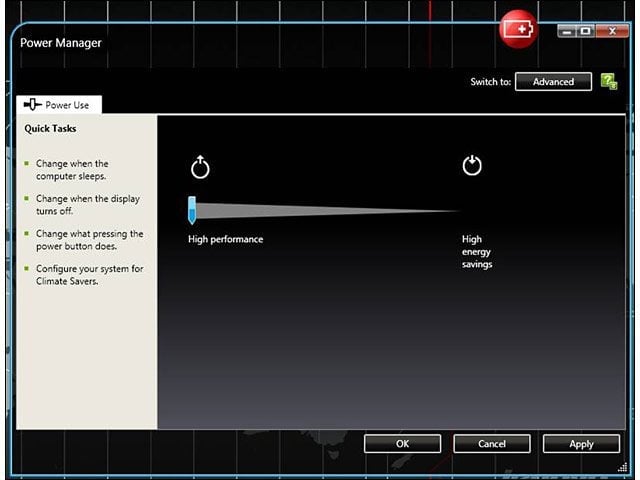The image size is (640, 480).
Task: Click the red battery icon
Action: [x=518, y=29]
